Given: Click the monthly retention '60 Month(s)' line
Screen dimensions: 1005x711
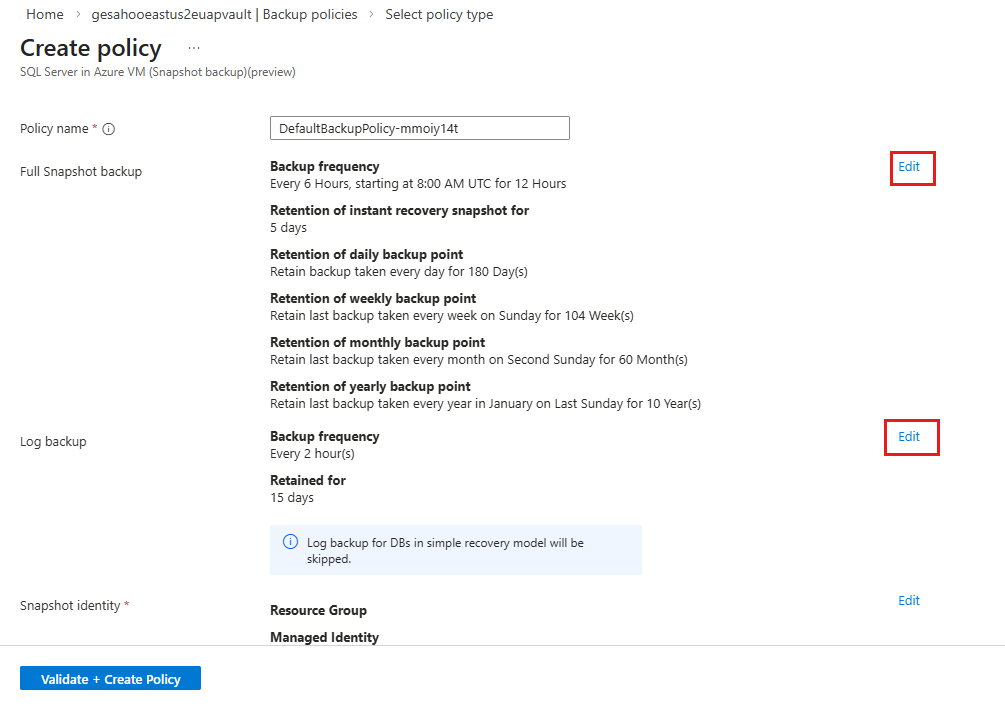Looking at the screenshot, I should point(479,360).
